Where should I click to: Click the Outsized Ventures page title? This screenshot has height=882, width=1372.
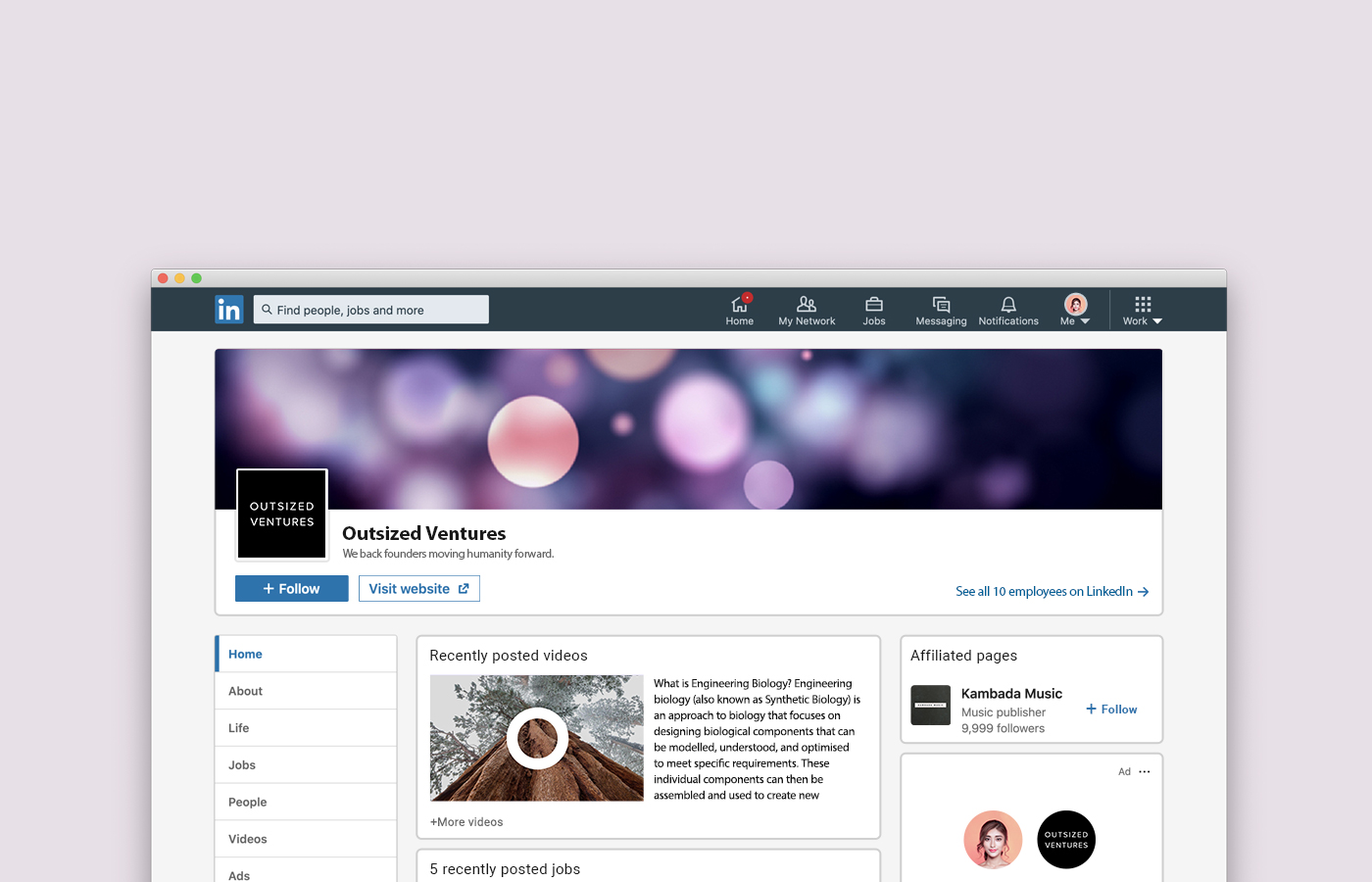tap(424, 533)
